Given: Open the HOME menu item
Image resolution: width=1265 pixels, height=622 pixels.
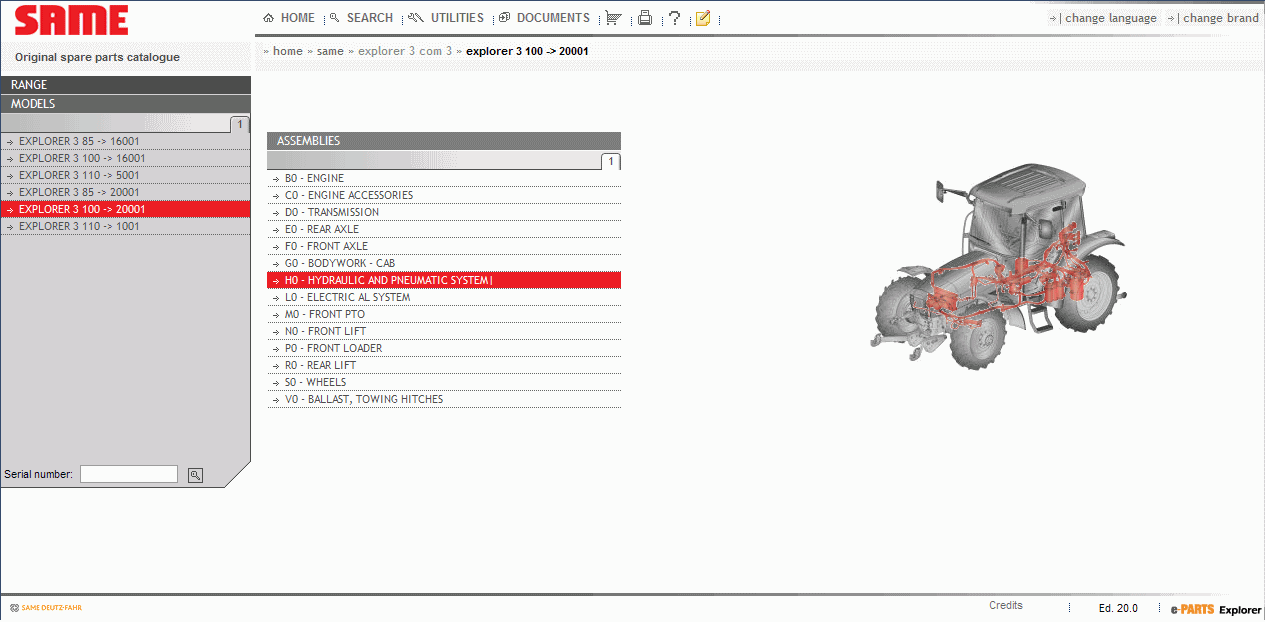Looking at the screenshot, I should 288,17.
